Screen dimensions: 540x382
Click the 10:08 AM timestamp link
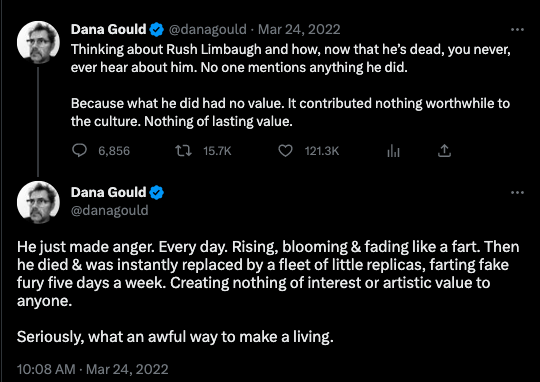click(46, 369)
